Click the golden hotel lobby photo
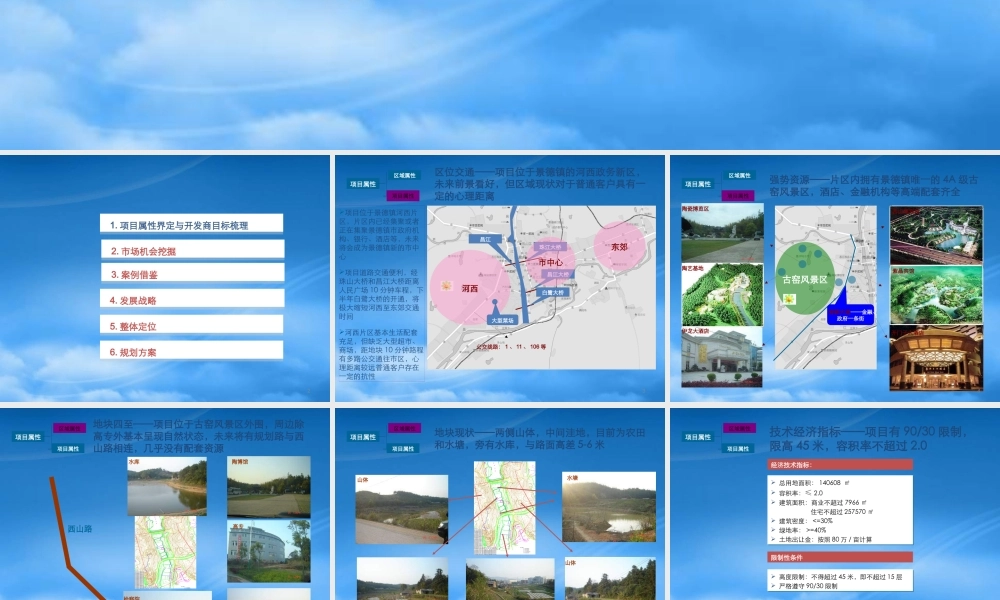The image size is (1000, 600). pyautogui.click(x=936, y=358)
